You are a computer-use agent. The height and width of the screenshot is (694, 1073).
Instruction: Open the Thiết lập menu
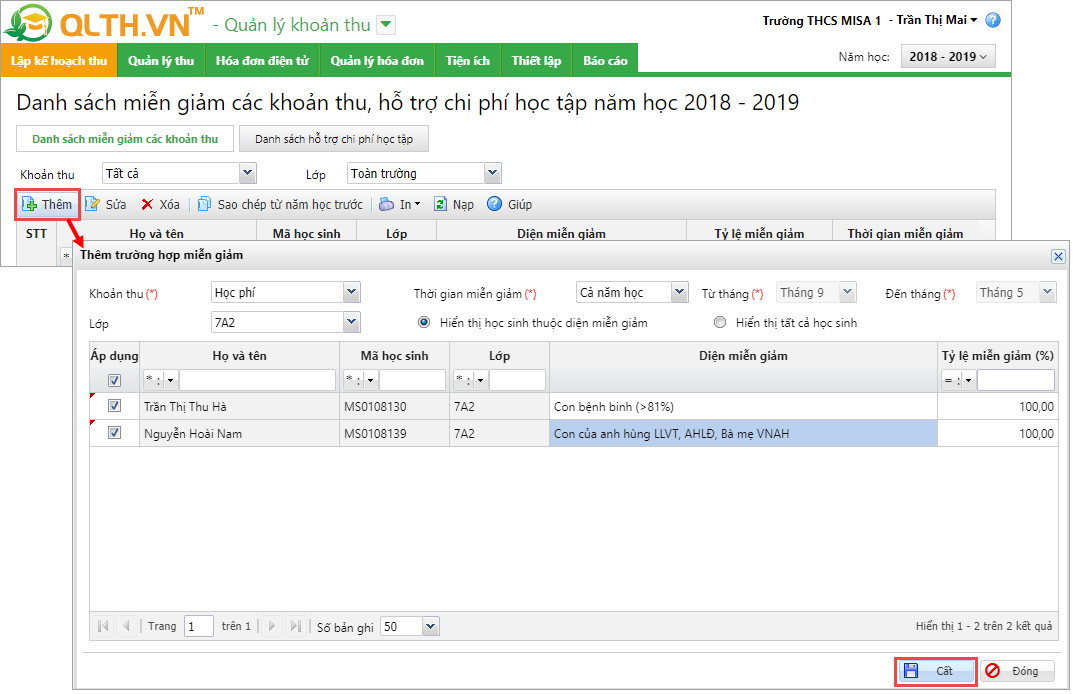(x=536, y=60)
